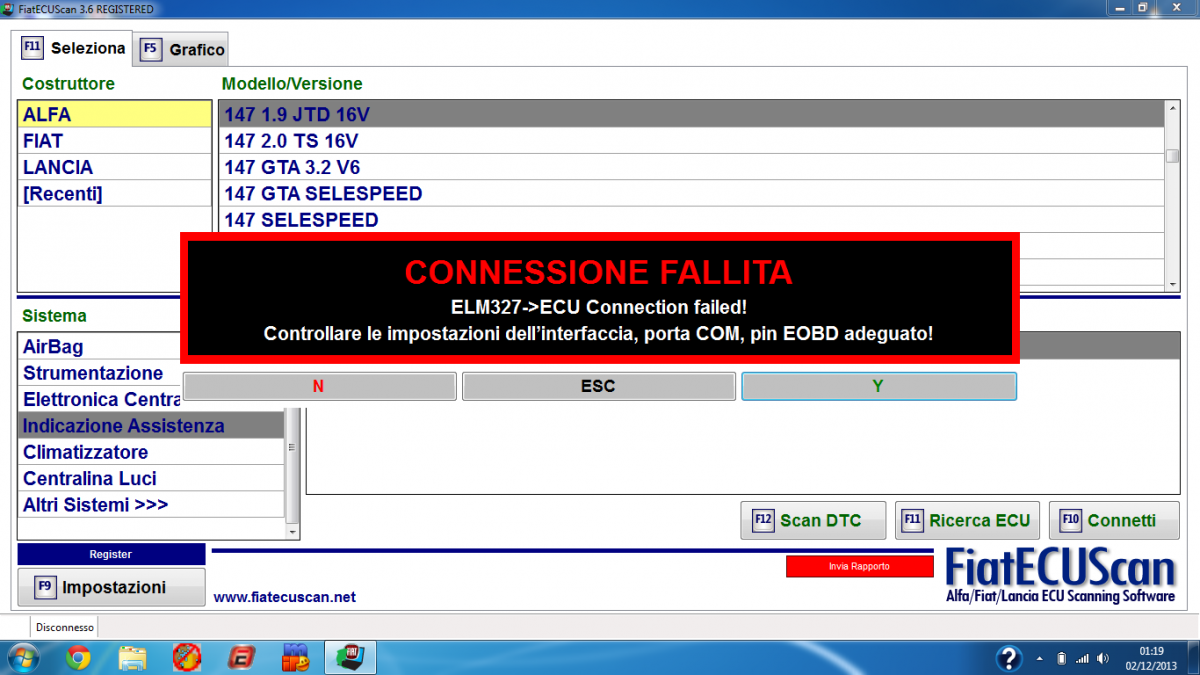Select LANCIA manufacturer
This screenshot has width=1200, height=675.
(115, 167)
